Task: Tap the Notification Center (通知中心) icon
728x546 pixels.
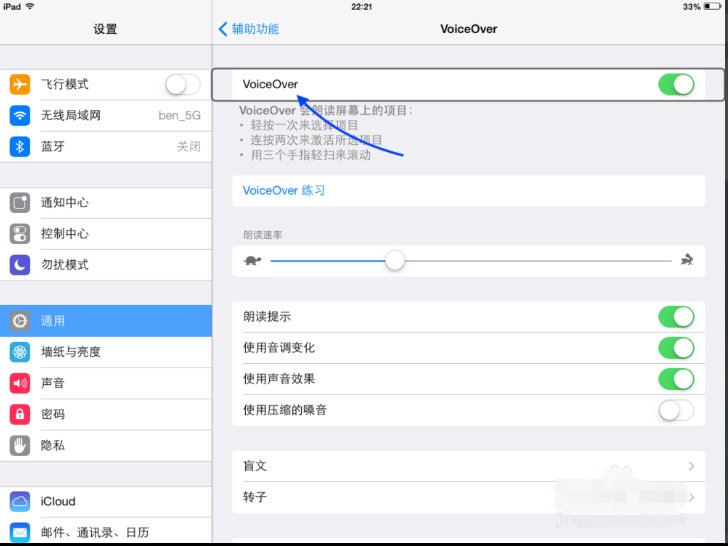Action: pos(20,202)
